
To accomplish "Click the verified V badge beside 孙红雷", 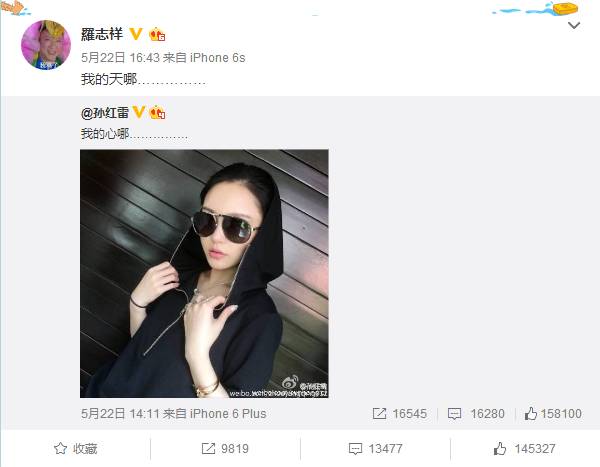I will coord(139,113).
